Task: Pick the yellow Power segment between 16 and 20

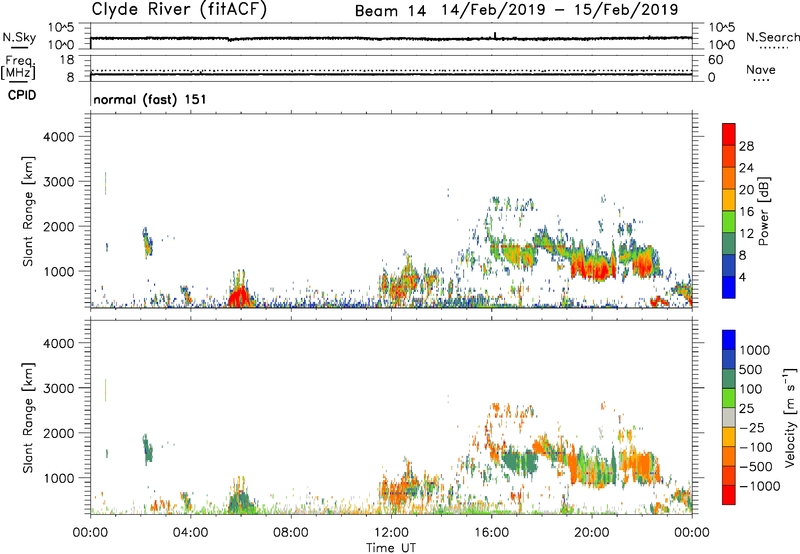Action: tap(729, 200)
